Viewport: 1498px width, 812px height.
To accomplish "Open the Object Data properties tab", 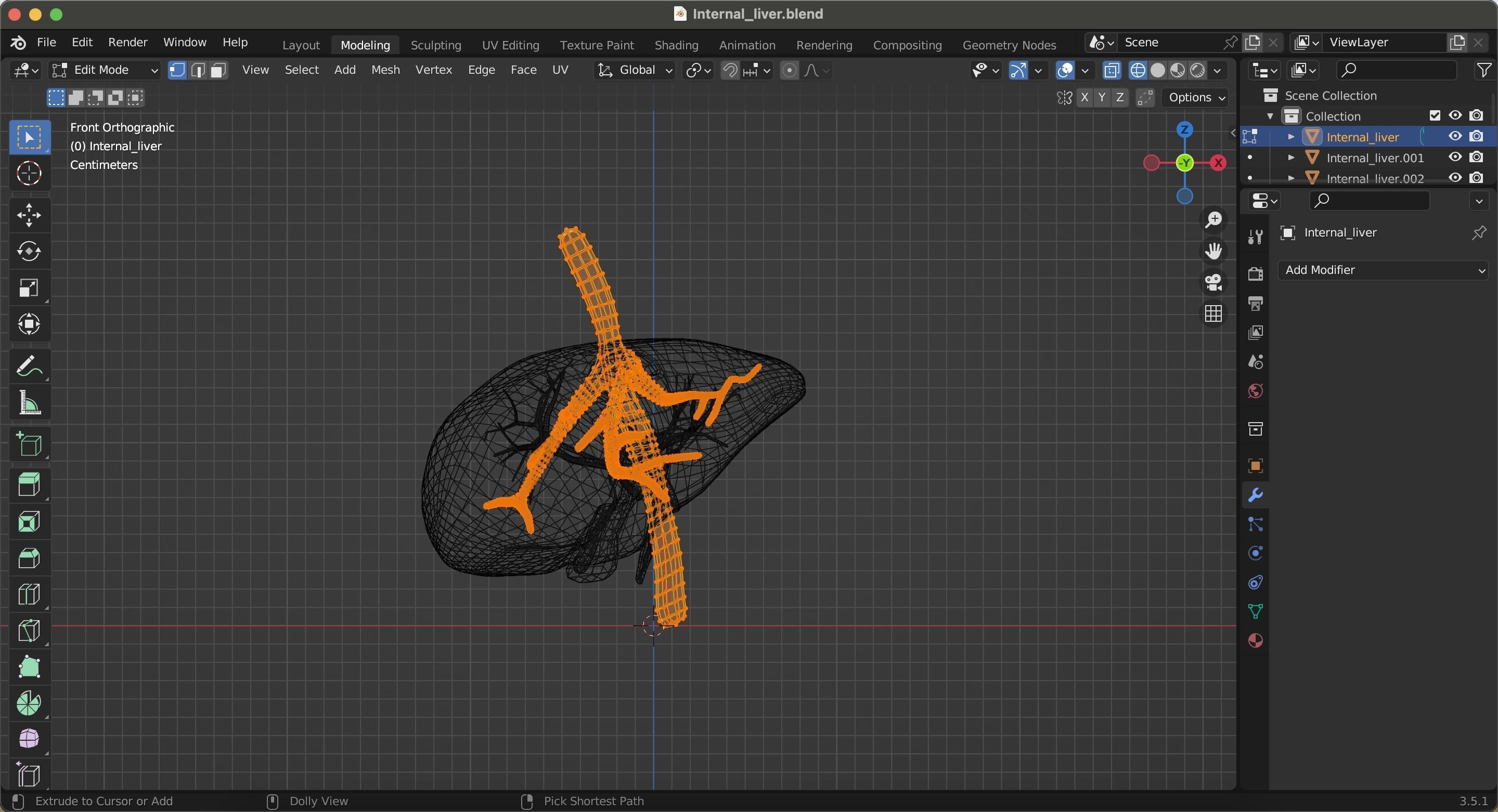I will coord(1256,611).
